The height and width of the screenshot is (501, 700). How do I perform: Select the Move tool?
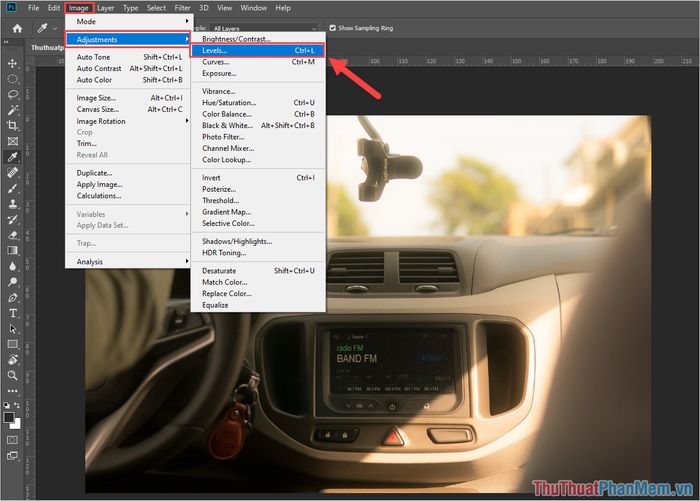tap(12, 63)
